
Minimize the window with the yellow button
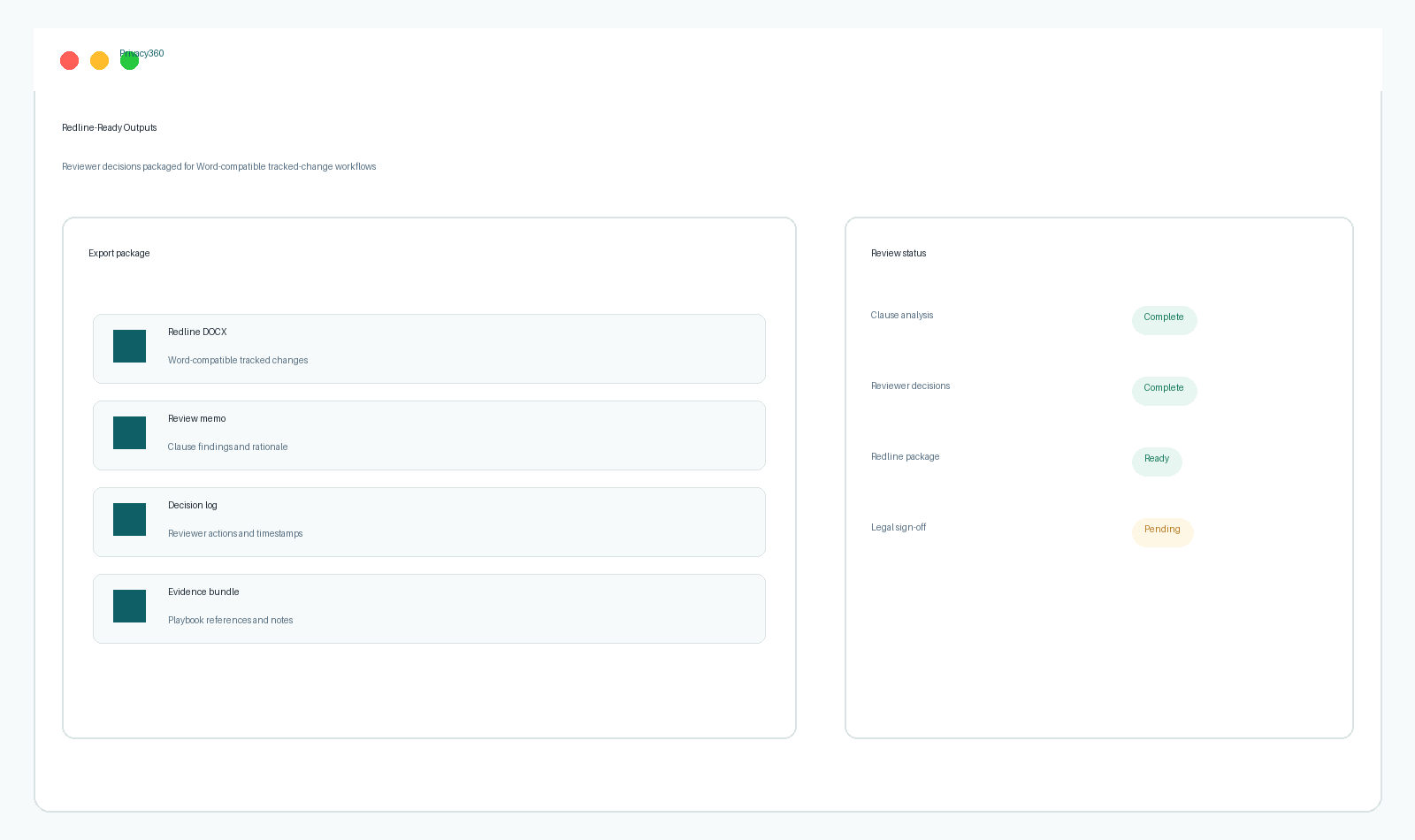coord(100,61)
